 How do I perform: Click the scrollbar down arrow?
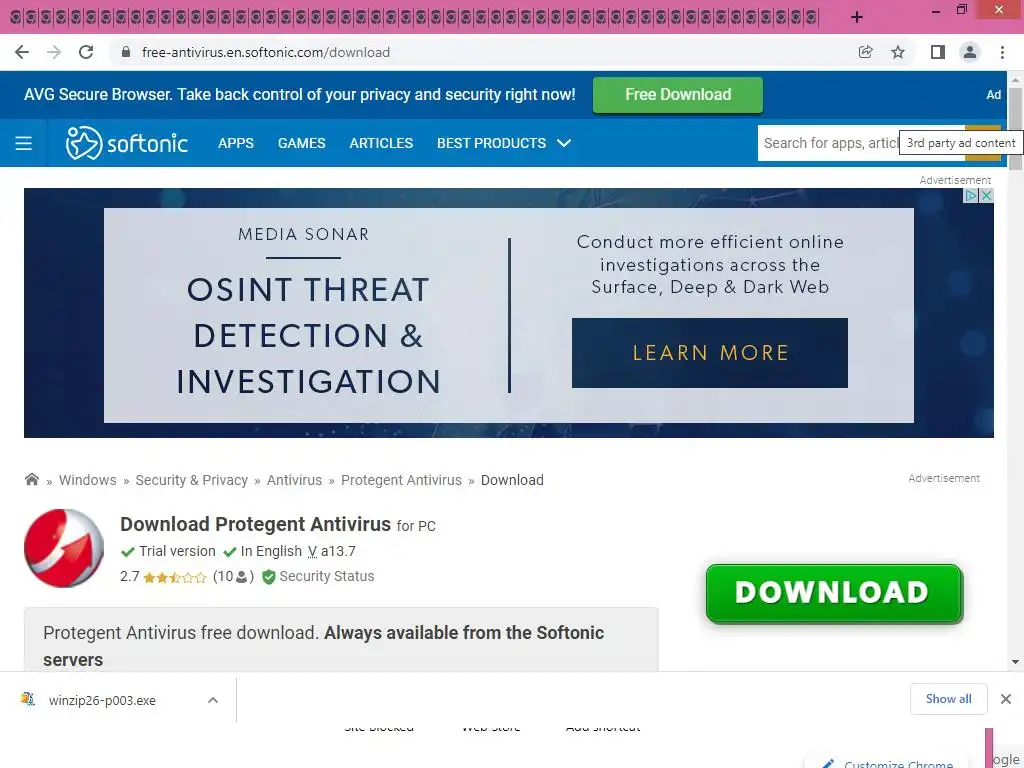point(1015,662)
